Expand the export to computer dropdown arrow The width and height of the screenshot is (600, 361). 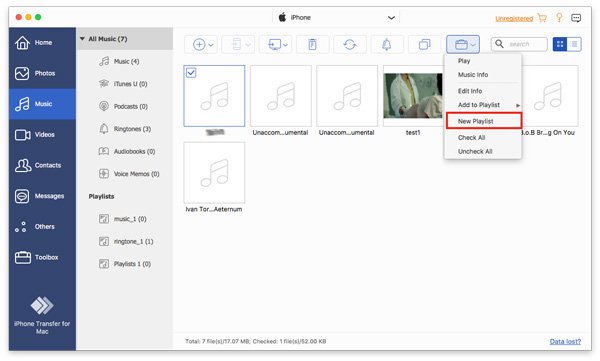[x=285, y=45]
